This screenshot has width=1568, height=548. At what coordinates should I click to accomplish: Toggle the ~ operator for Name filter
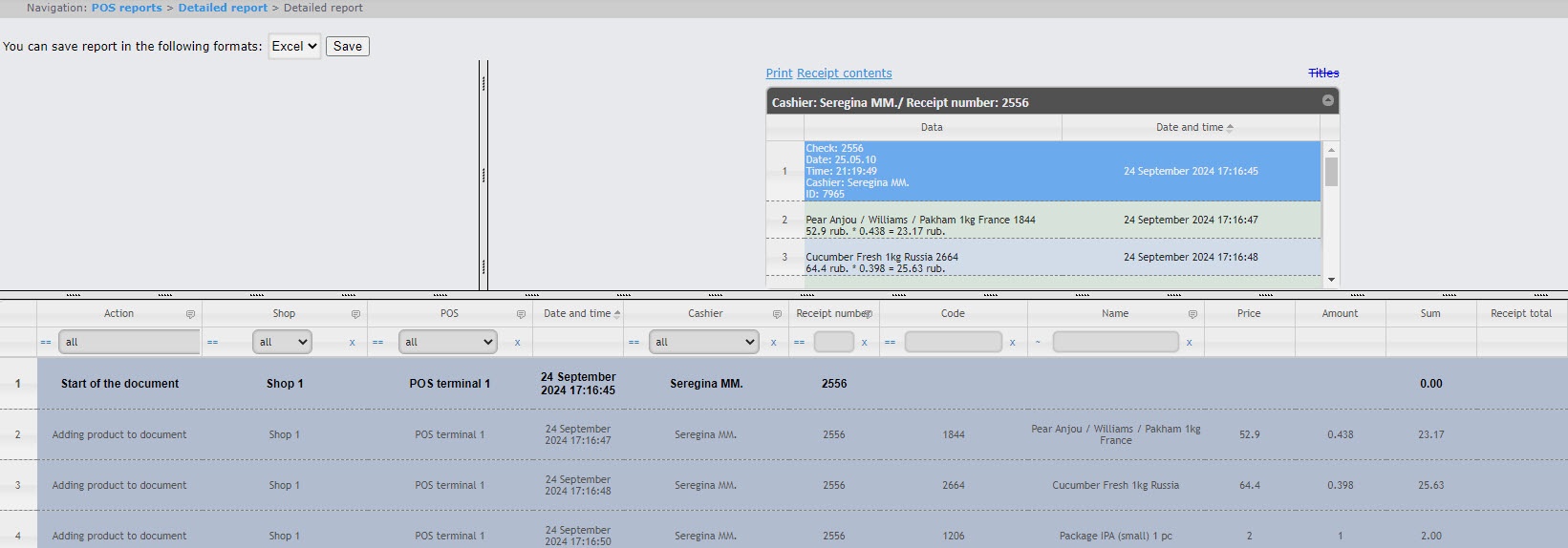(1038, 343)
